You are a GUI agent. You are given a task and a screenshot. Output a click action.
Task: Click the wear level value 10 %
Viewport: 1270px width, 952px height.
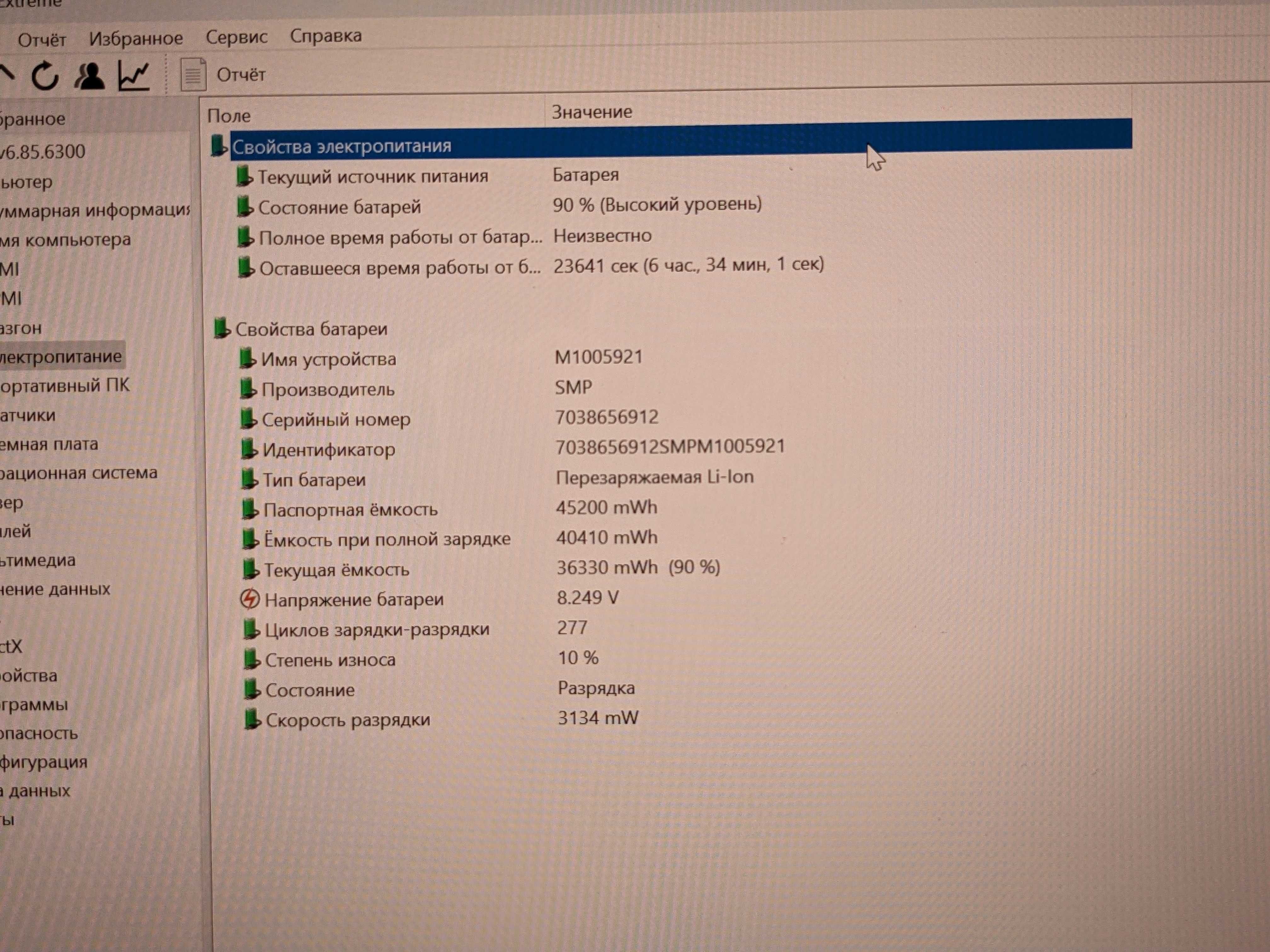click(578, 658)
